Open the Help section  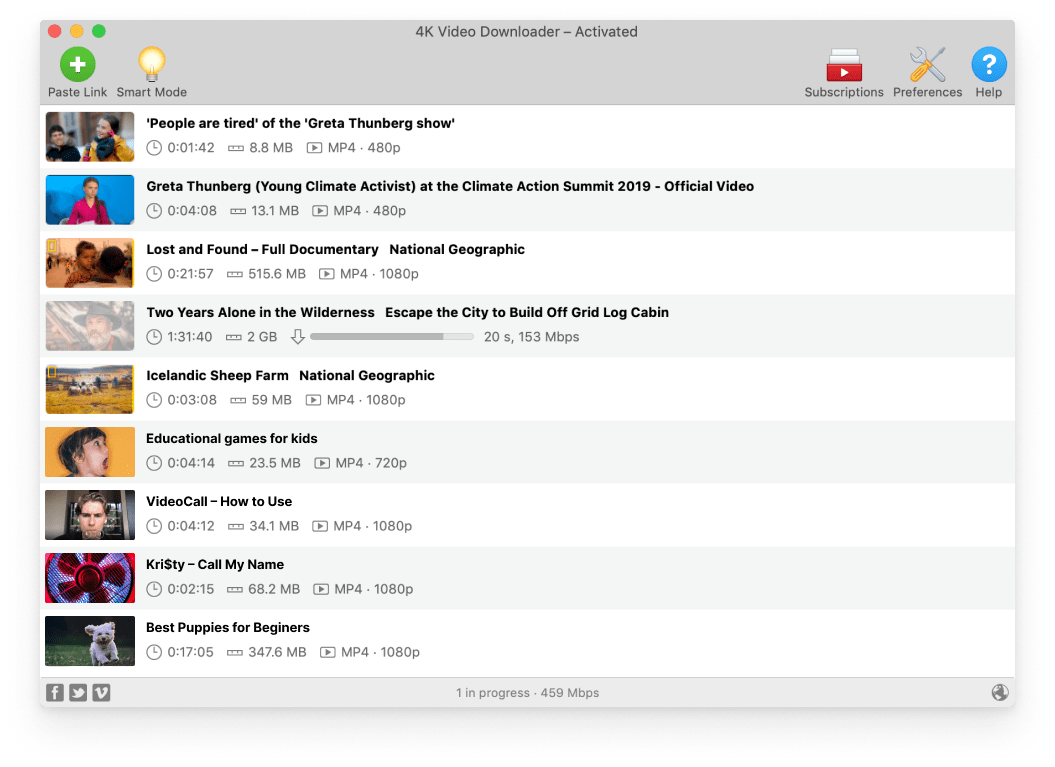coord(988,63)
